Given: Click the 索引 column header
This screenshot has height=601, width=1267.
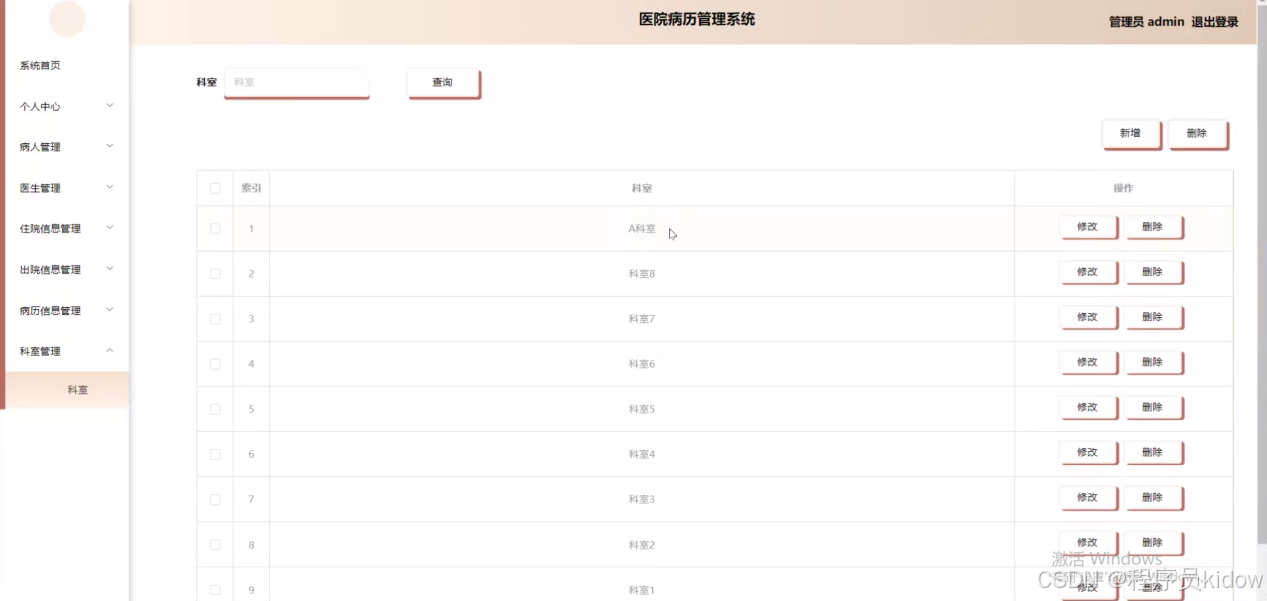Looking at the screenshot, I should pyautogui.click(x=251, y=188).
